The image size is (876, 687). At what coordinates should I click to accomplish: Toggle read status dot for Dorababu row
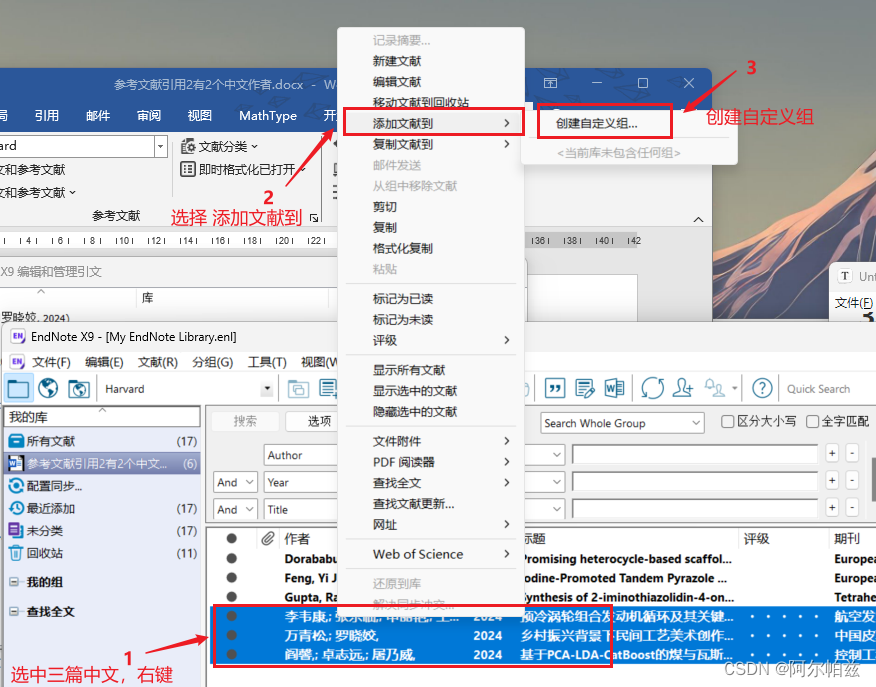231,558
